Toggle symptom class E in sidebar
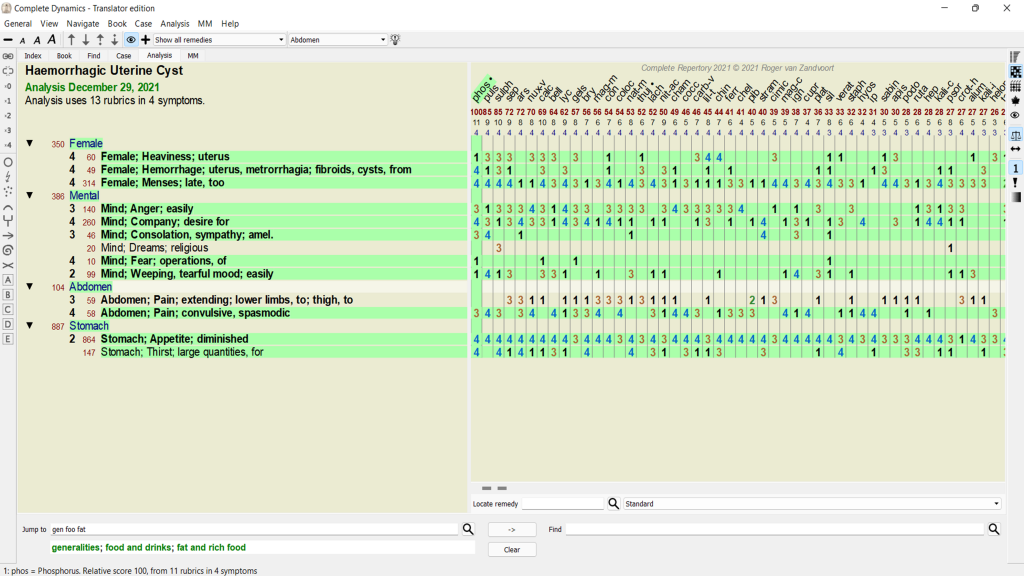 pyautogui.click(x=8, y=339)
